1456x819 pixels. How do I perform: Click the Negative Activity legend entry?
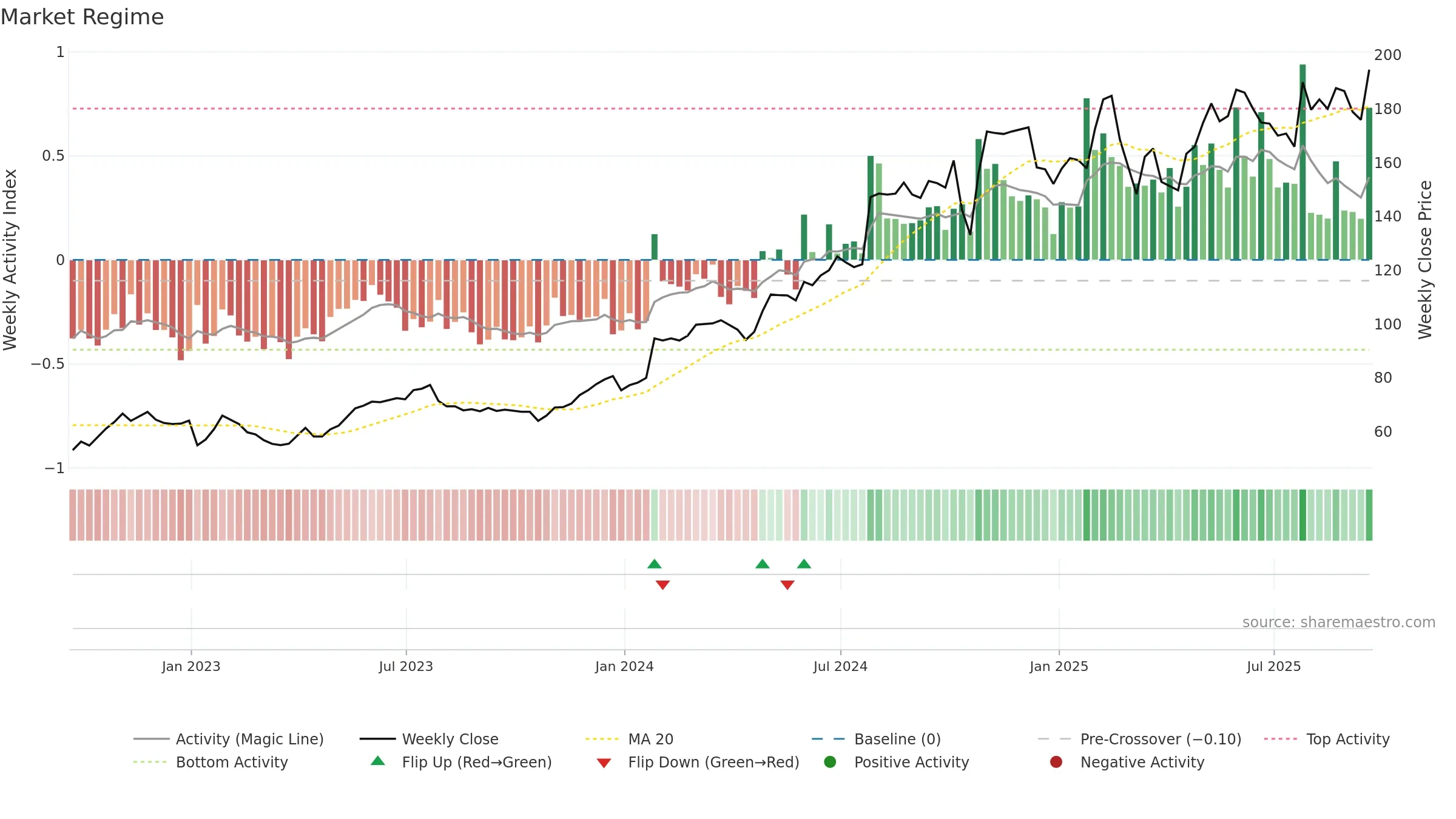[1127, 762]
